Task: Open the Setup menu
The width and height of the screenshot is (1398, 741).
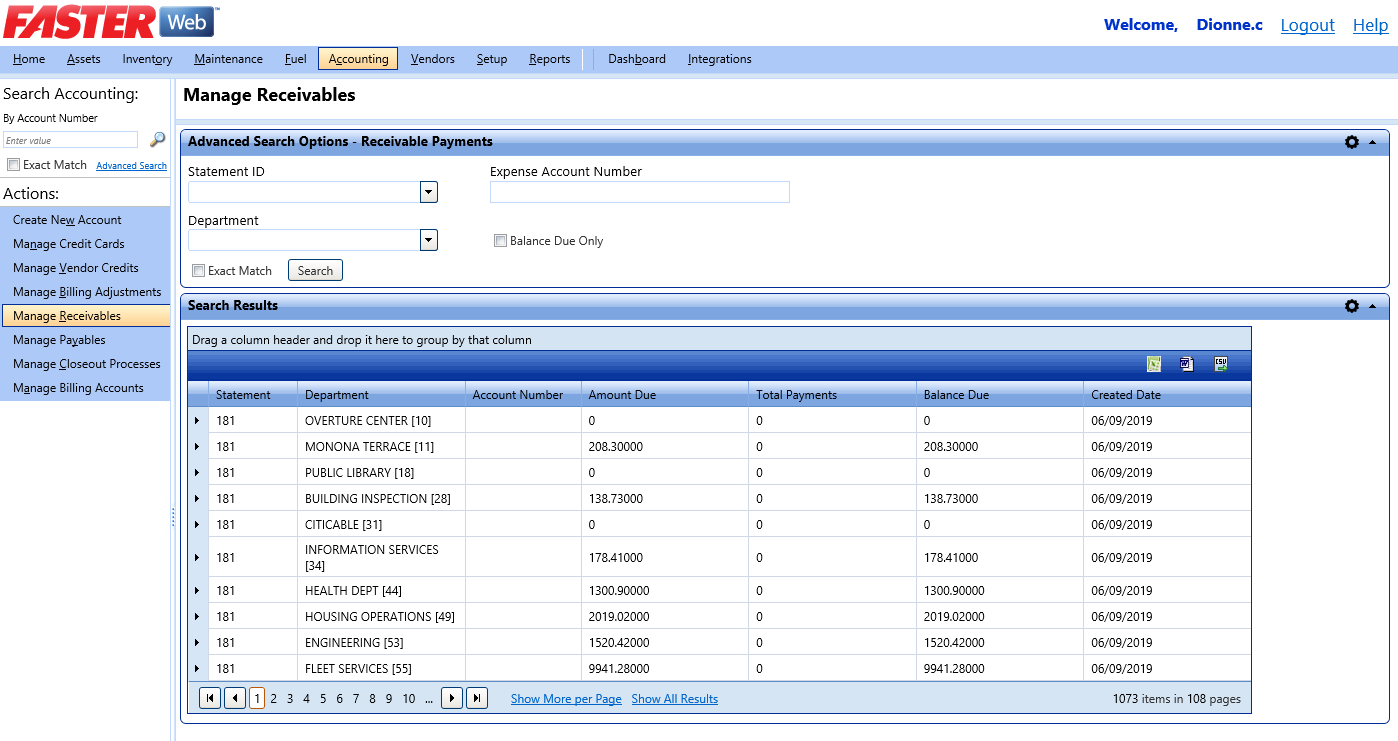Action: [492, 59]
